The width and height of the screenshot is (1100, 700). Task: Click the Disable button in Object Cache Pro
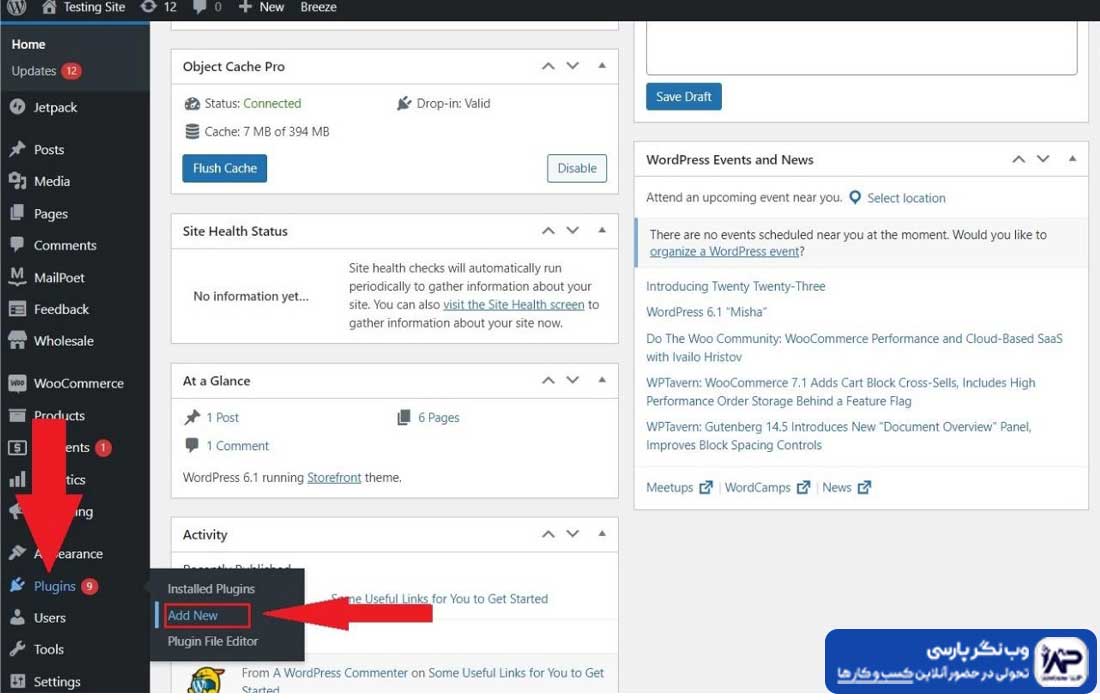pos(577,168)
